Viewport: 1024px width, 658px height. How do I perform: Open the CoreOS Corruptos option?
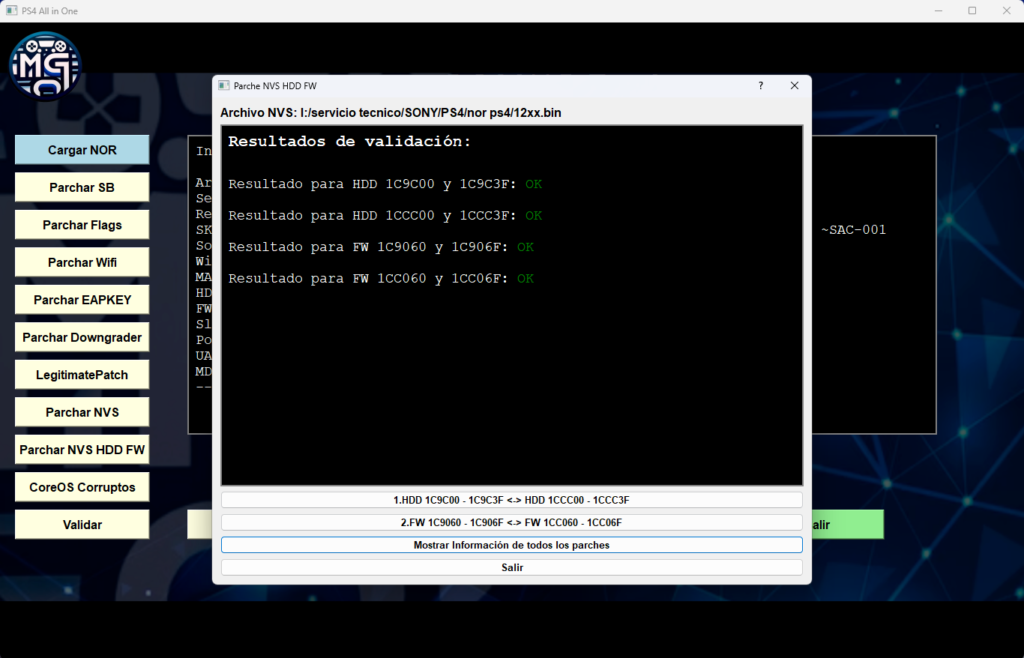(x=82, y=487)
